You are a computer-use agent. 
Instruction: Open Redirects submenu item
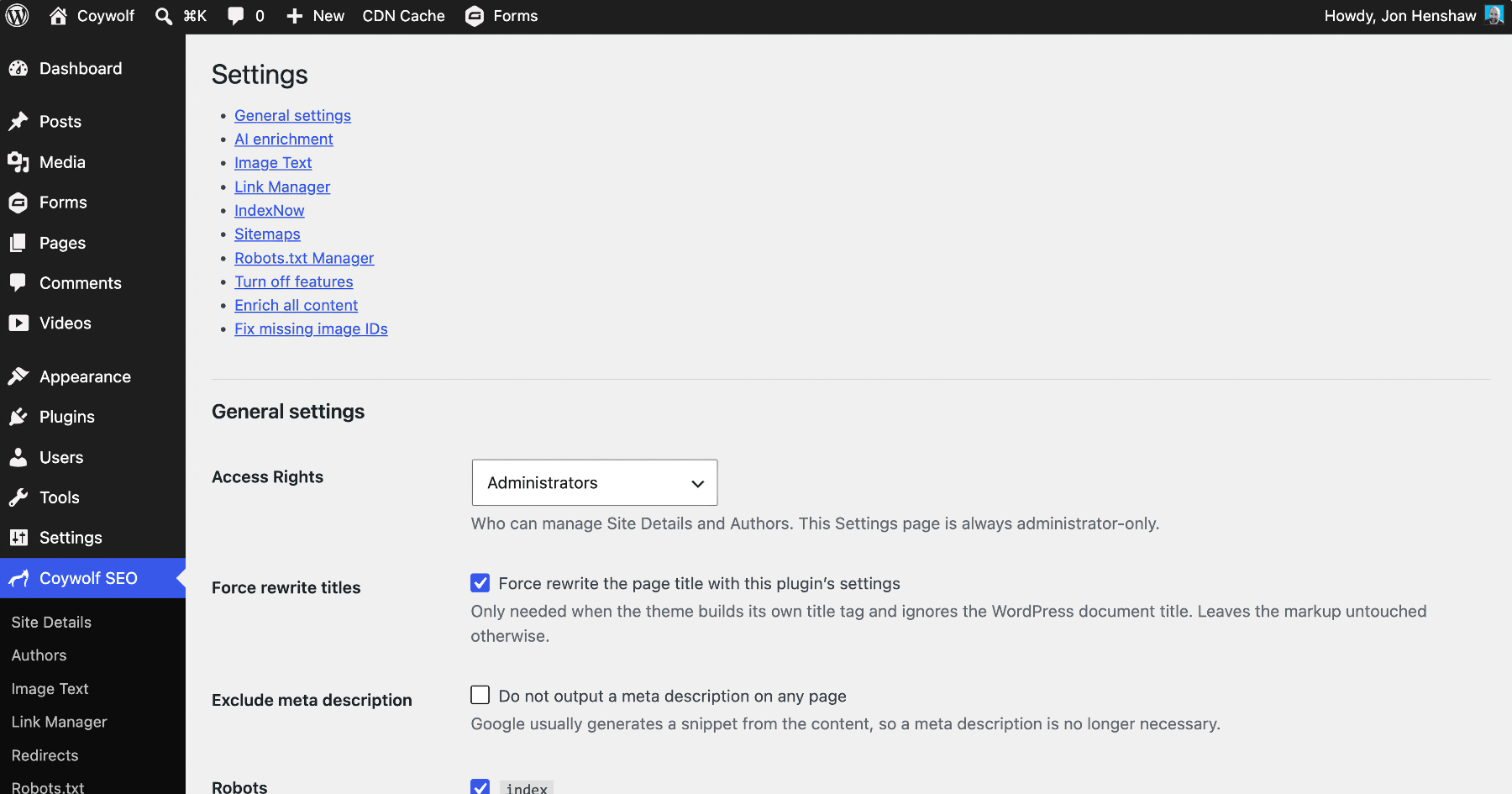pyautogui.click(x=45, y=755)
